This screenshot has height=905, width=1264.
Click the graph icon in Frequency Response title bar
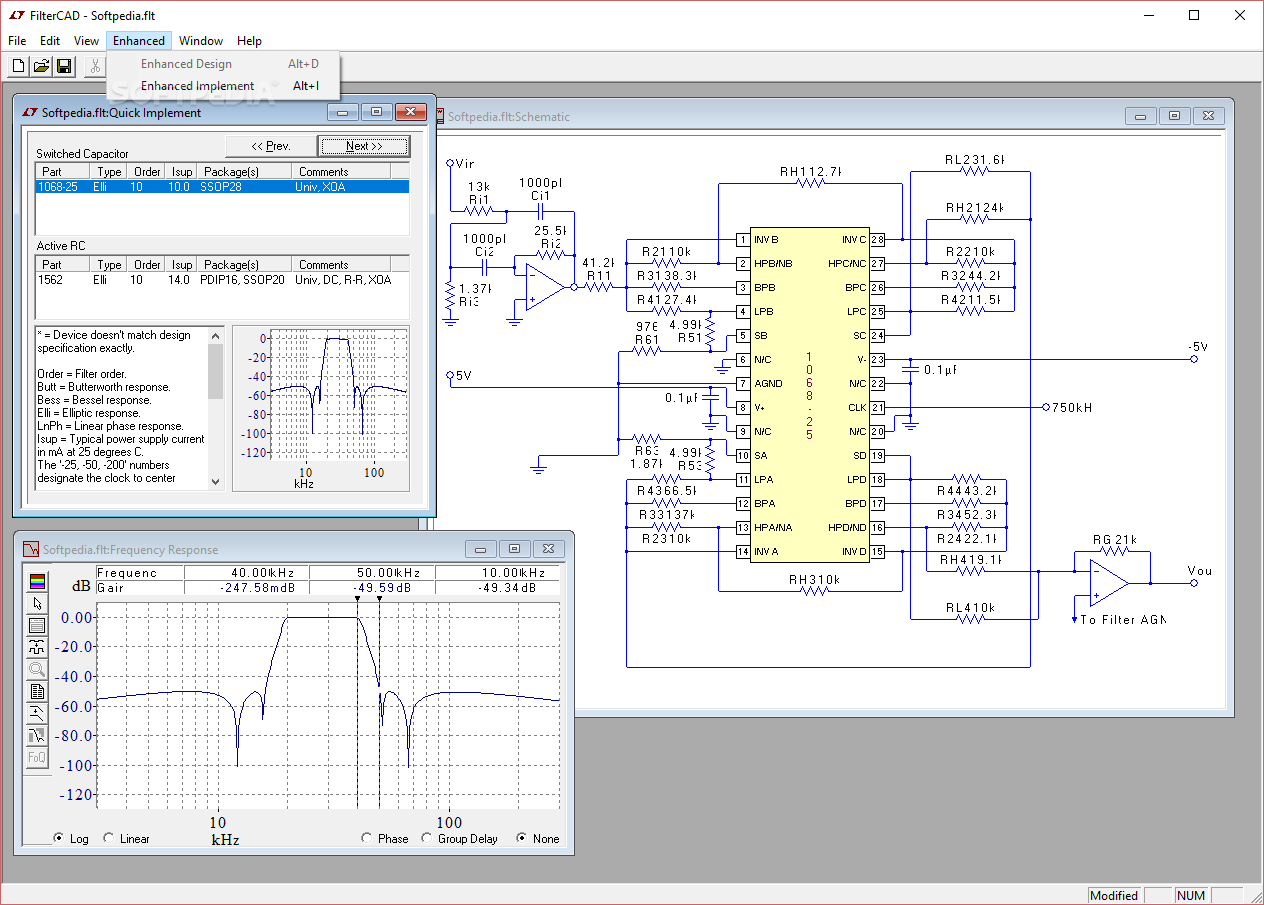click(31, 549)
